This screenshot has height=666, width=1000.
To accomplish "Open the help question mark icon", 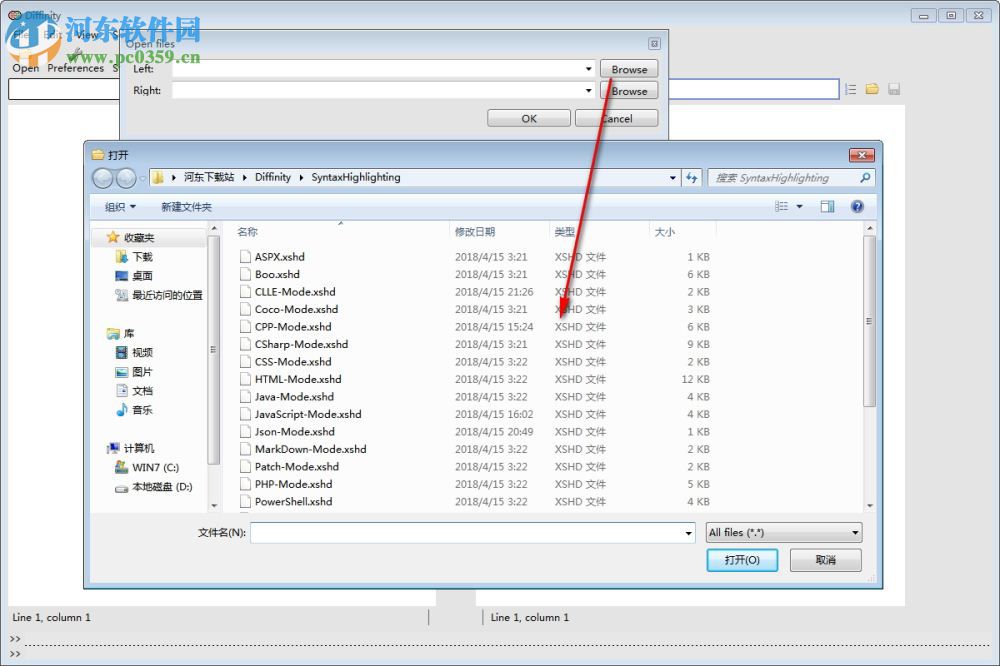I will 857,206.
